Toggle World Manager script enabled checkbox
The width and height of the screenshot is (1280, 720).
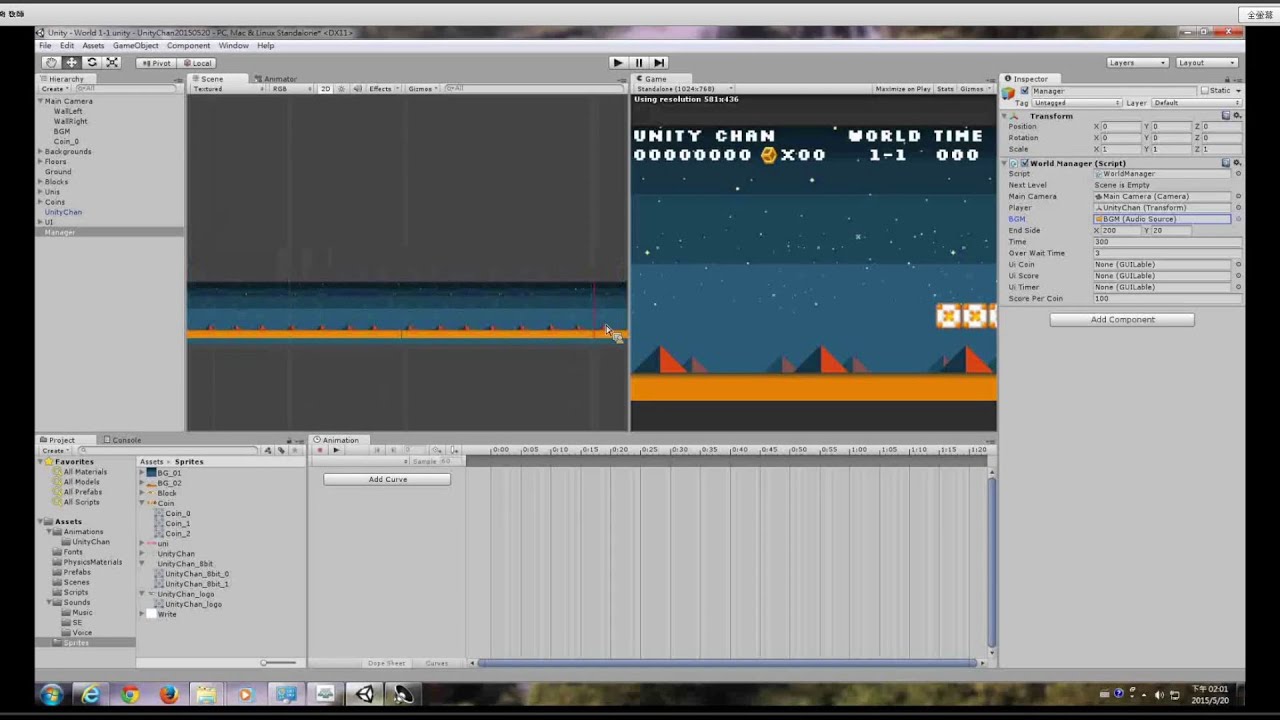(x=1024, y=163)
